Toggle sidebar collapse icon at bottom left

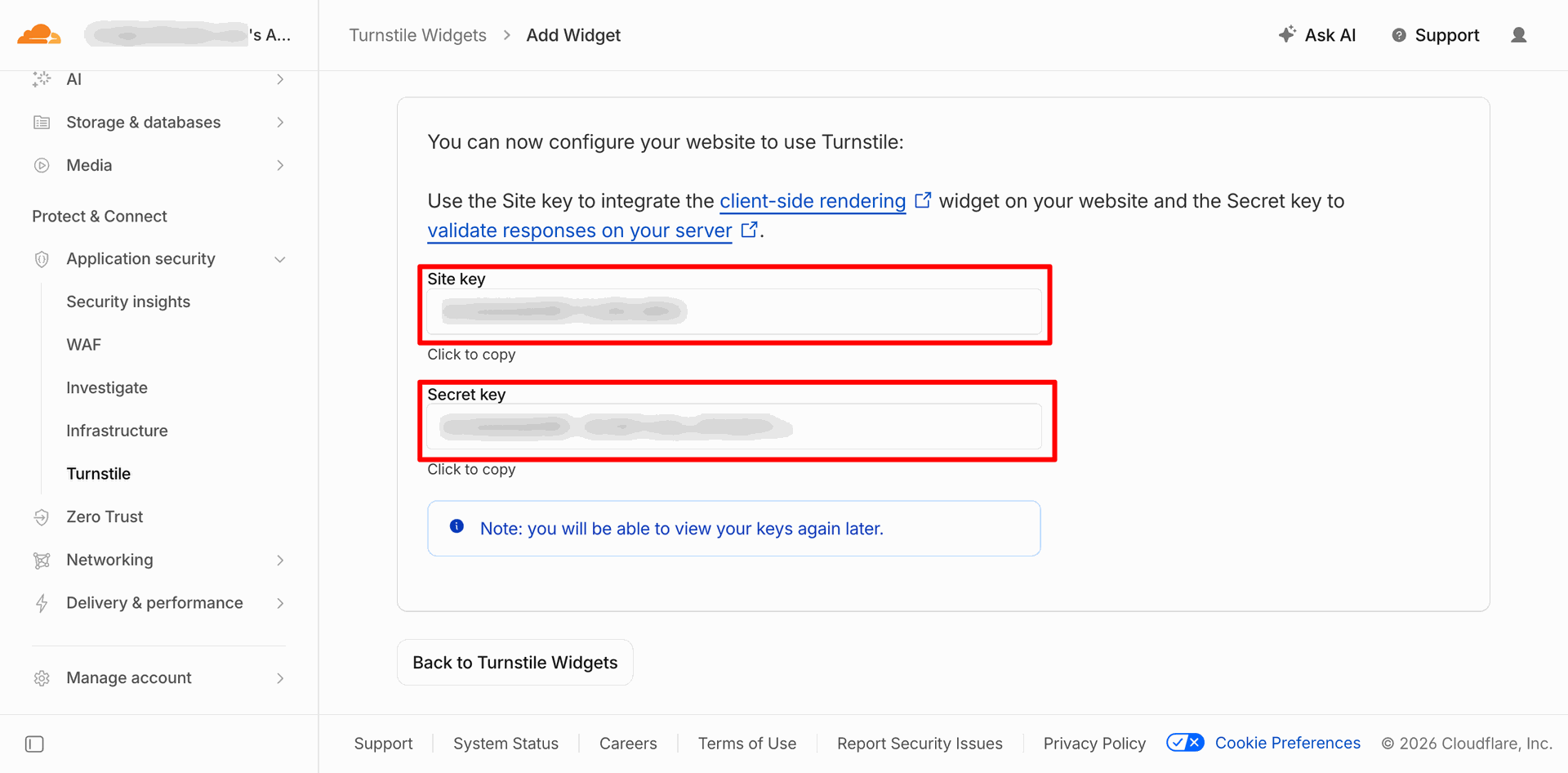34,744
